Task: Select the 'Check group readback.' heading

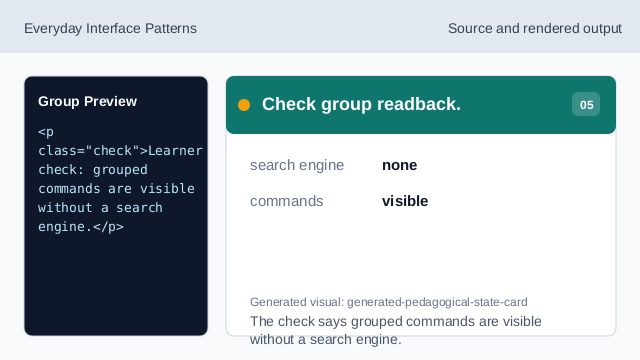Action: (361, 104)
